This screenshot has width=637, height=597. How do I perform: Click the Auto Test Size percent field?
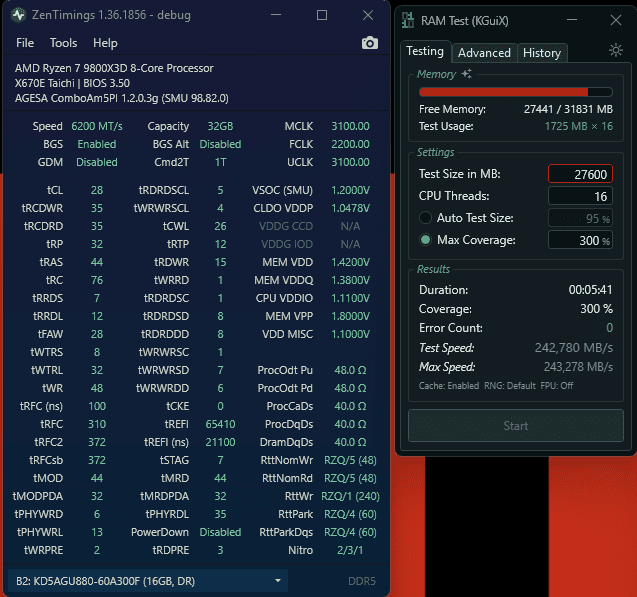(x=580, y=218)
